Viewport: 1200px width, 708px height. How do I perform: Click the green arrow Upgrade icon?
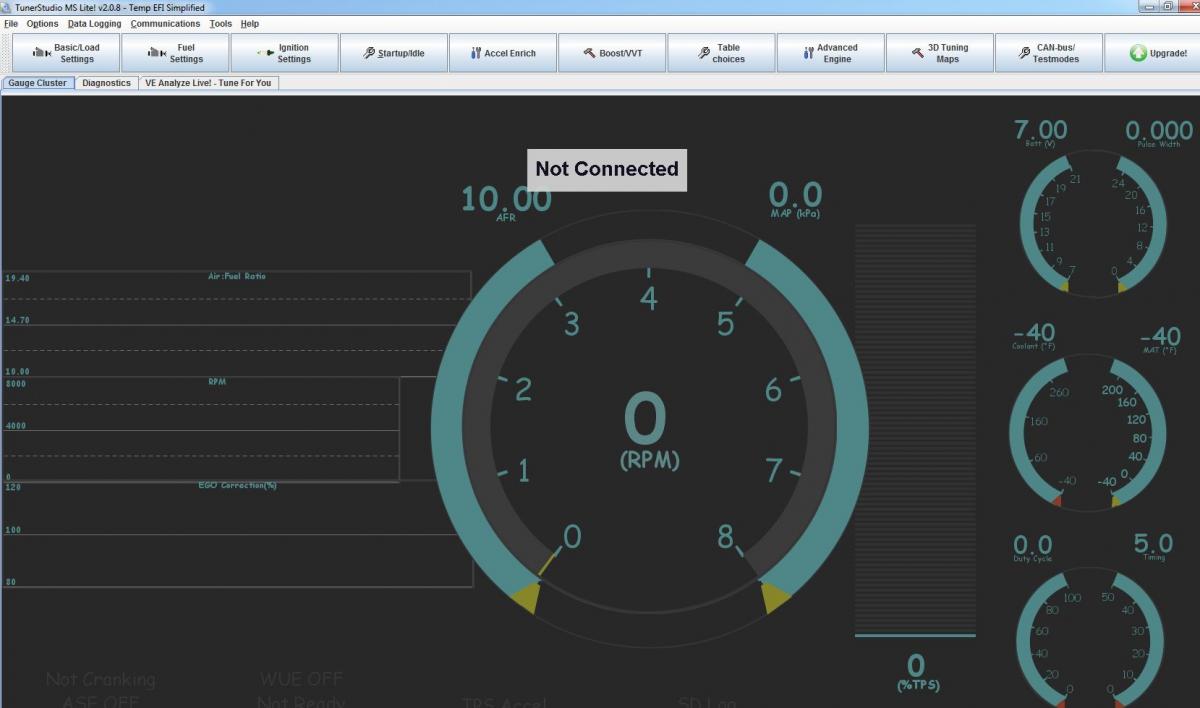[1138, 53]
